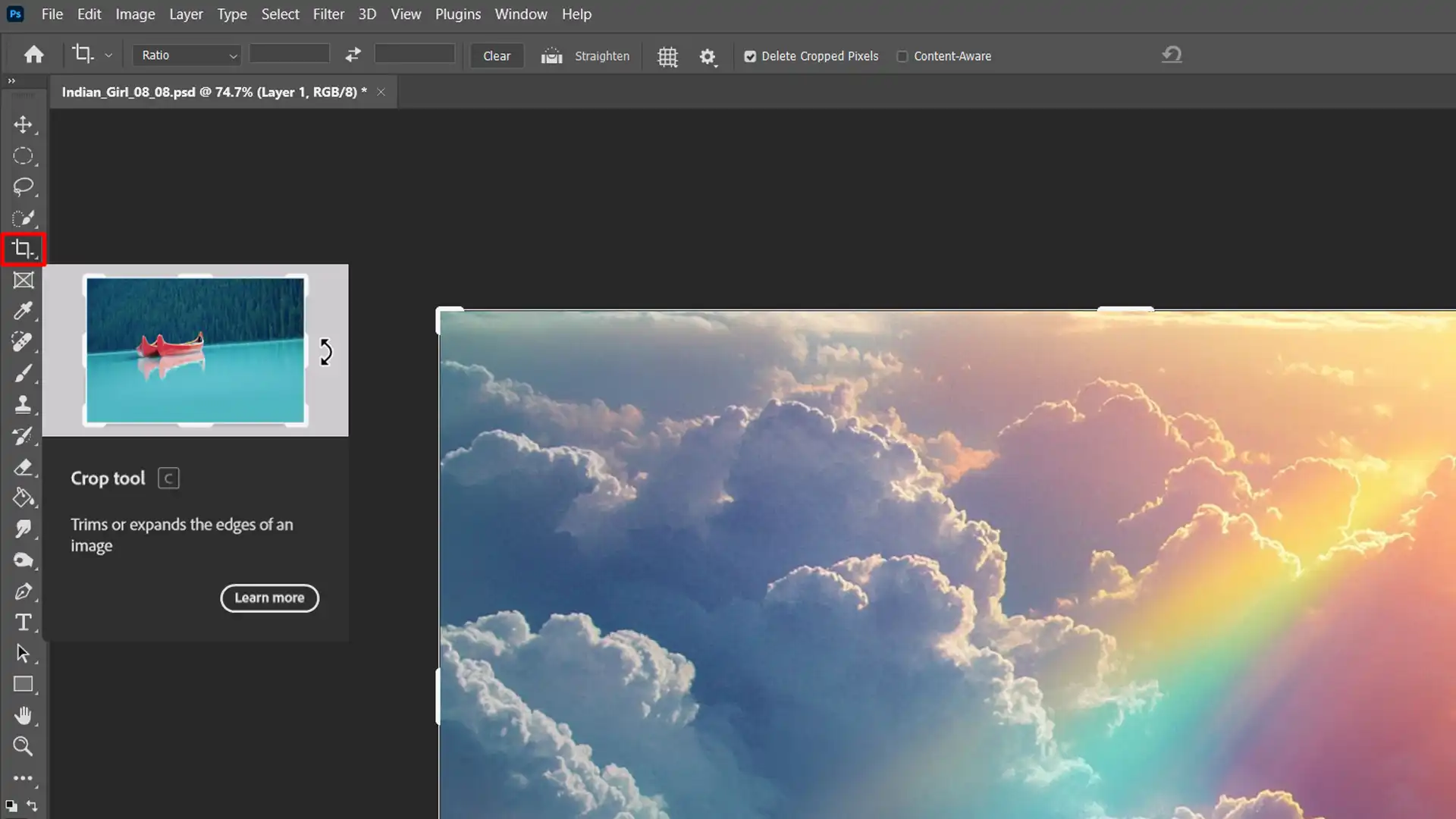Select the Paint Bucket tool
Screen dimensions: 1456x819
click(23, 497)
